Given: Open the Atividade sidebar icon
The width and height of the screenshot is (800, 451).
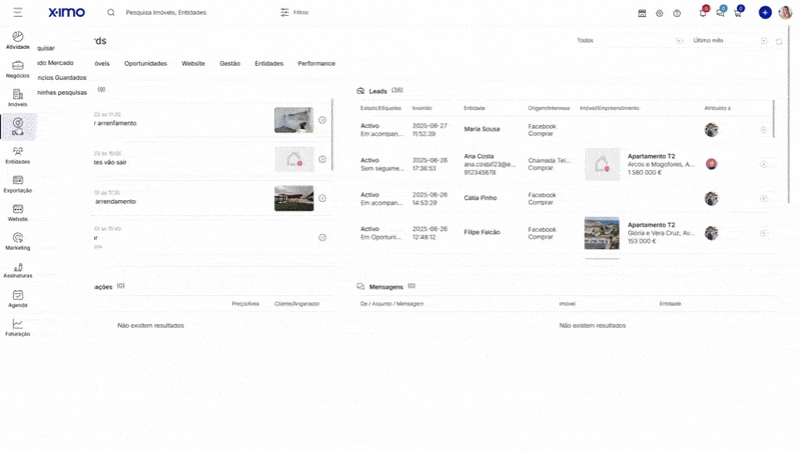Looking at the screenshot, I should 17,38.
